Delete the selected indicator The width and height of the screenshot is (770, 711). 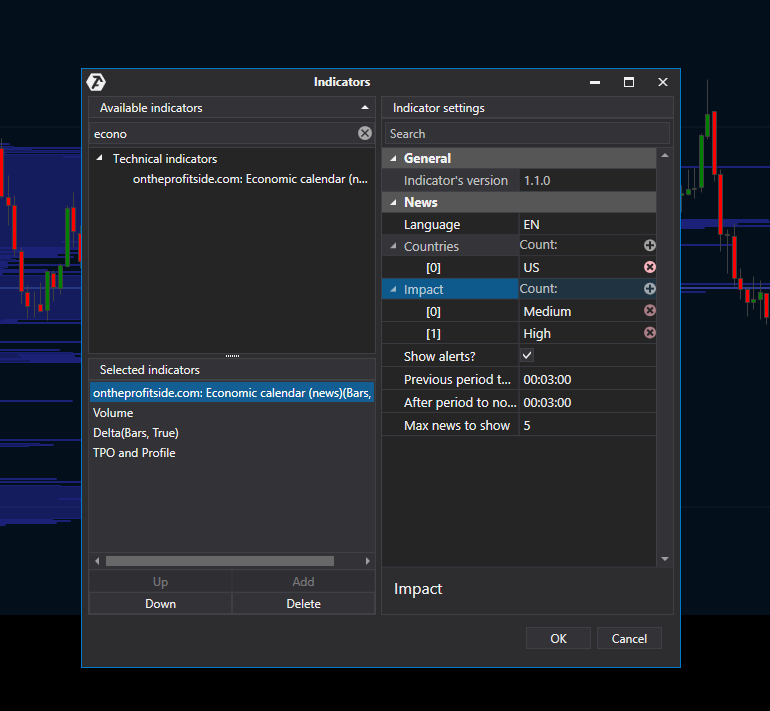[303, 603]
